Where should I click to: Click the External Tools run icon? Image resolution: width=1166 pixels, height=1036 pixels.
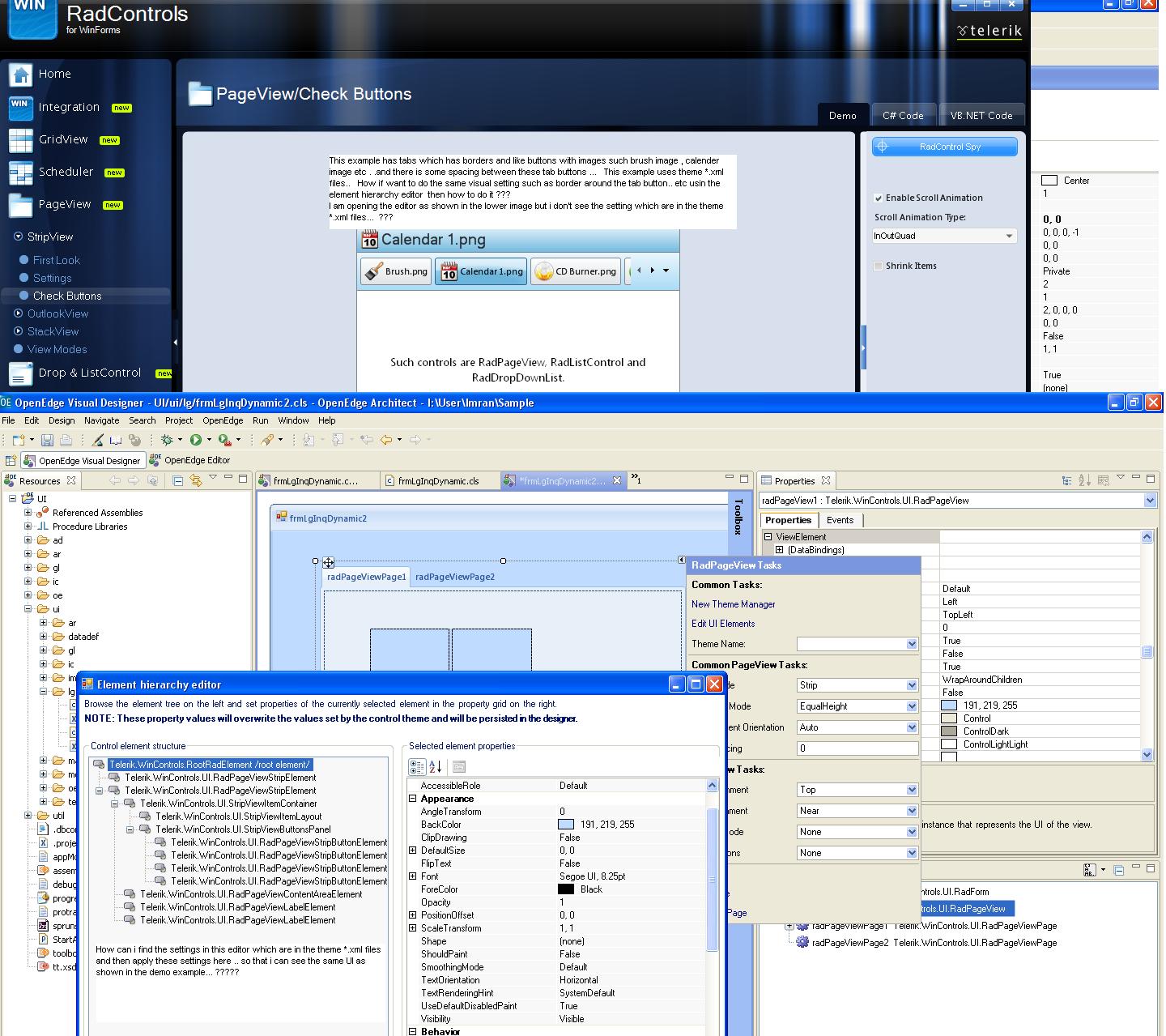pyautogui.click(x=224, y=440)
